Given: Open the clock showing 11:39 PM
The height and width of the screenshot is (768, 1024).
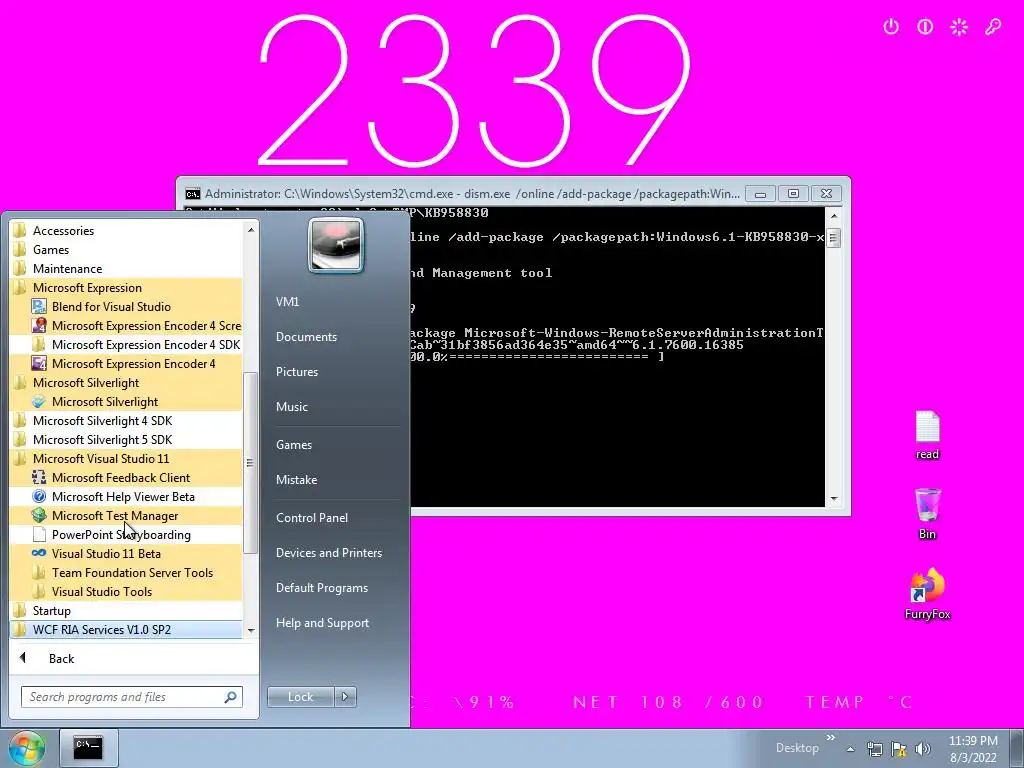Looking at the screenshot, I should pos(973,749).
